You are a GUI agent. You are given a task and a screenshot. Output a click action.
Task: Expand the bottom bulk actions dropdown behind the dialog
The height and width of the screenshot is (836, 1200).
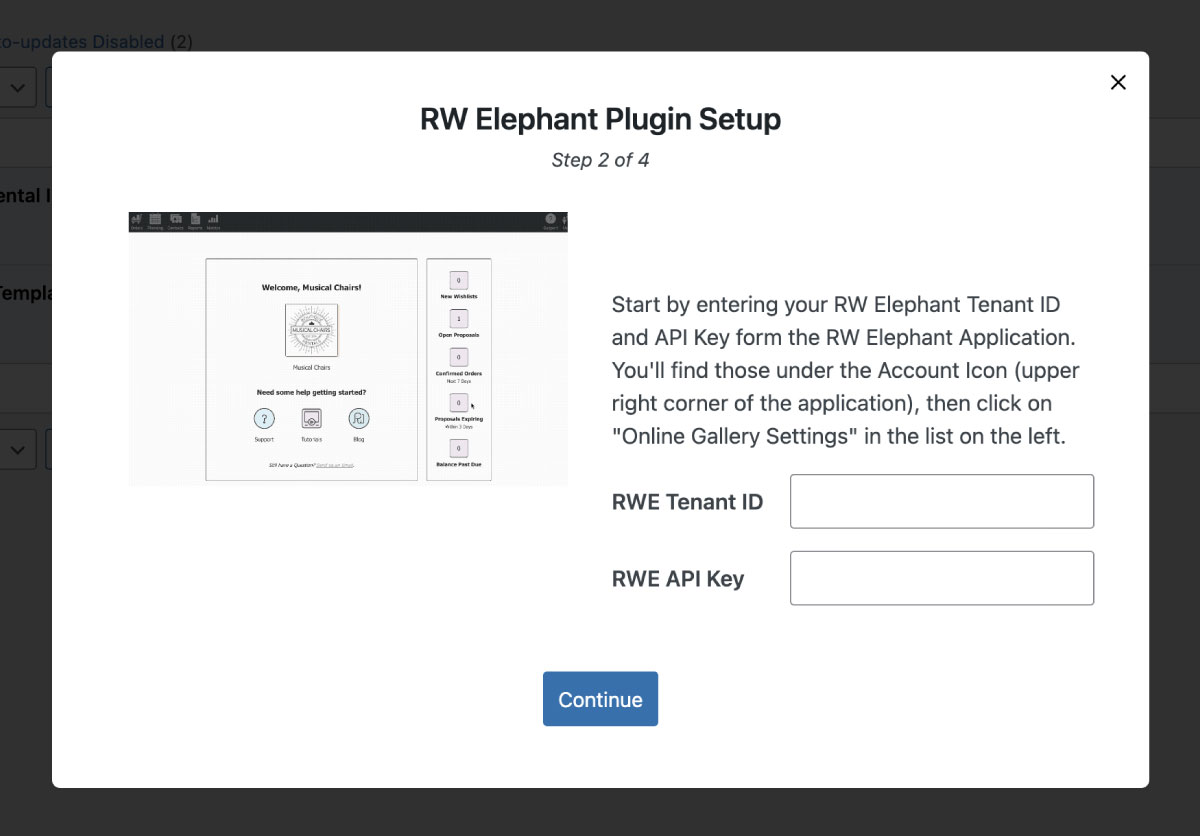(x=18, y=449)
